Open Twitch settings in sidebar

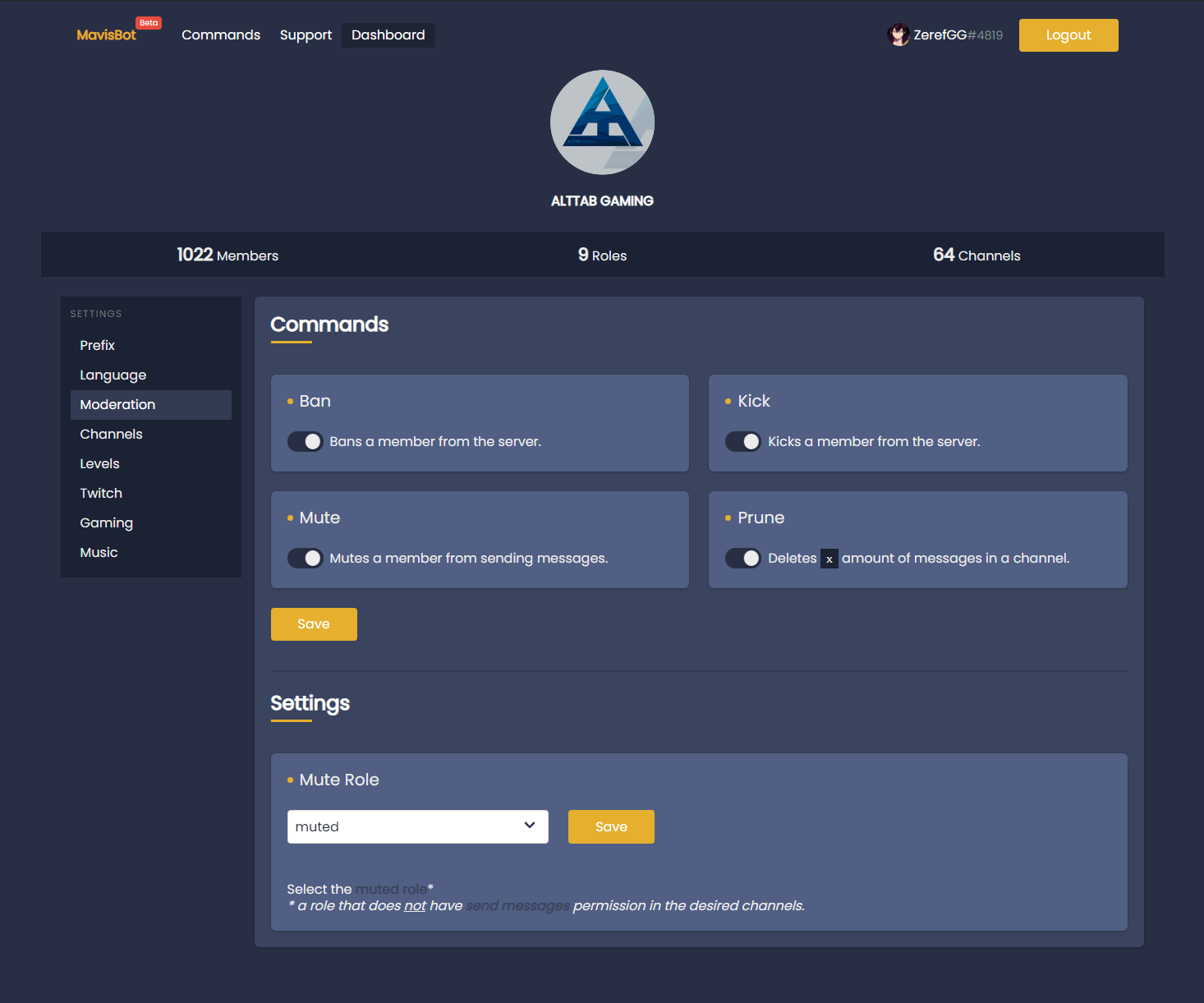[x=101, y=494]
